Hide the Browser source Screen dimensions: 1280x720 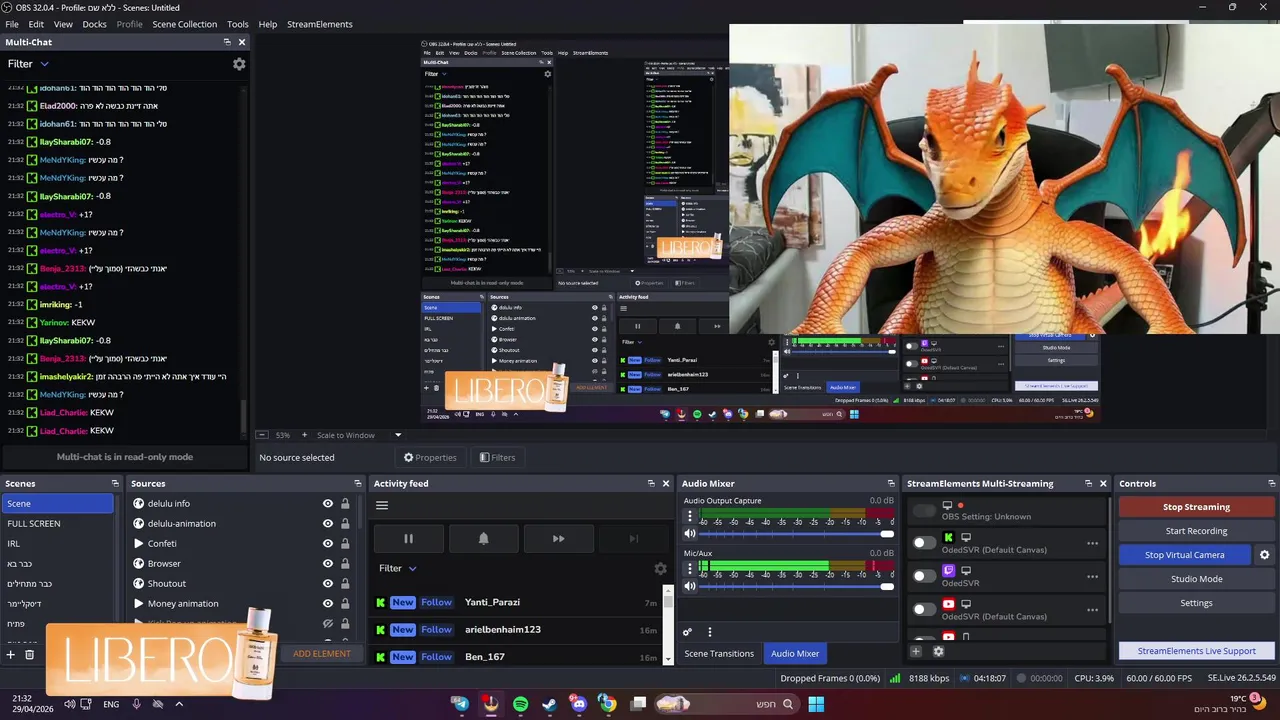327,564
